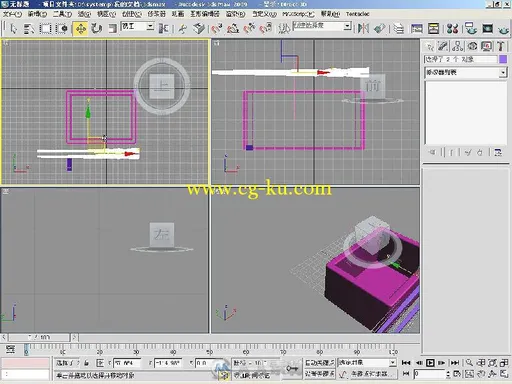Screen dimensions: 512x384
Task: Open the Material Editor icon
Action: pyautogui.click(x=453, y=29)
